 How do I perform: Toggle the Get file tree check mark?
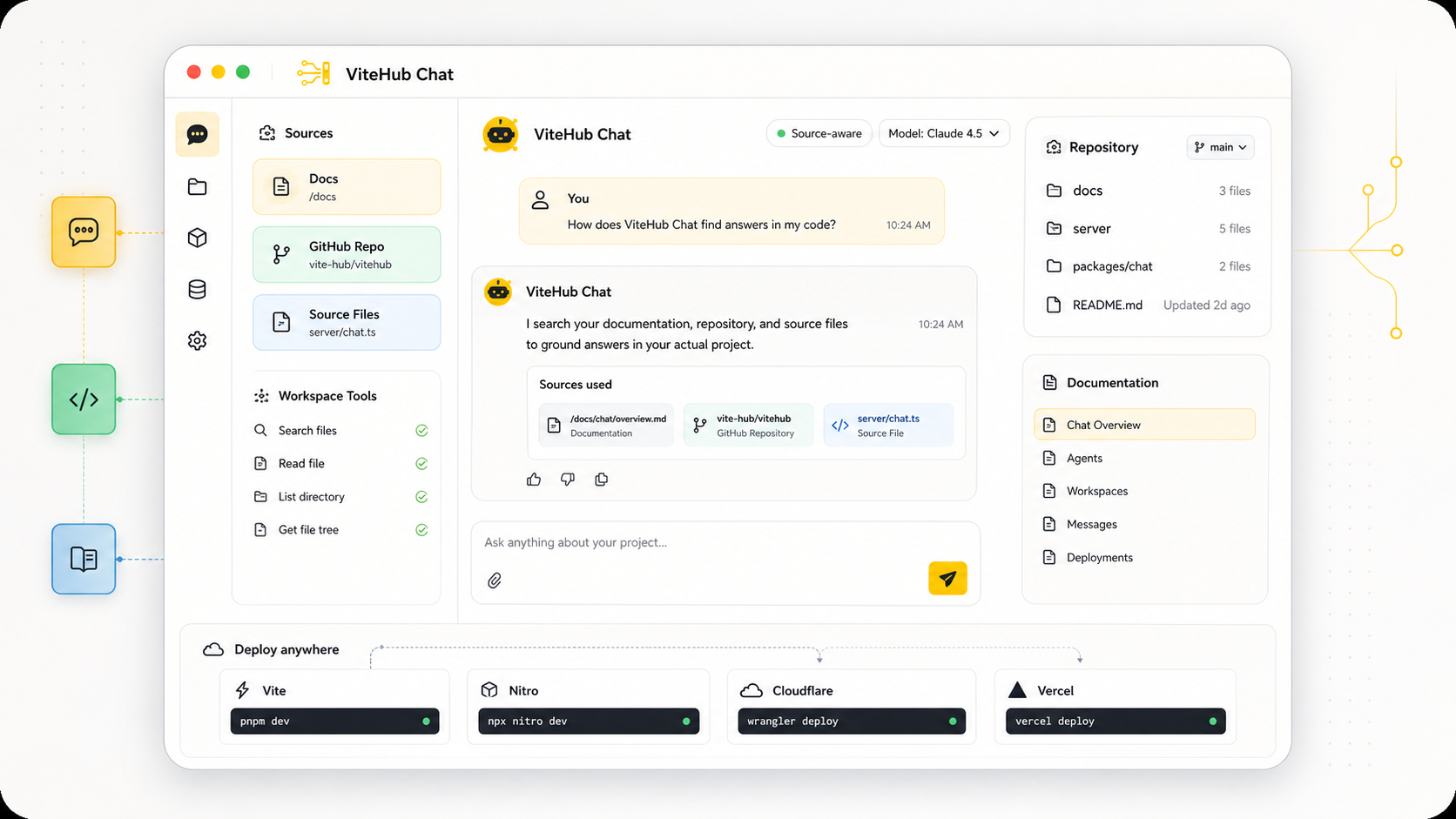click(x=421, y=530)
